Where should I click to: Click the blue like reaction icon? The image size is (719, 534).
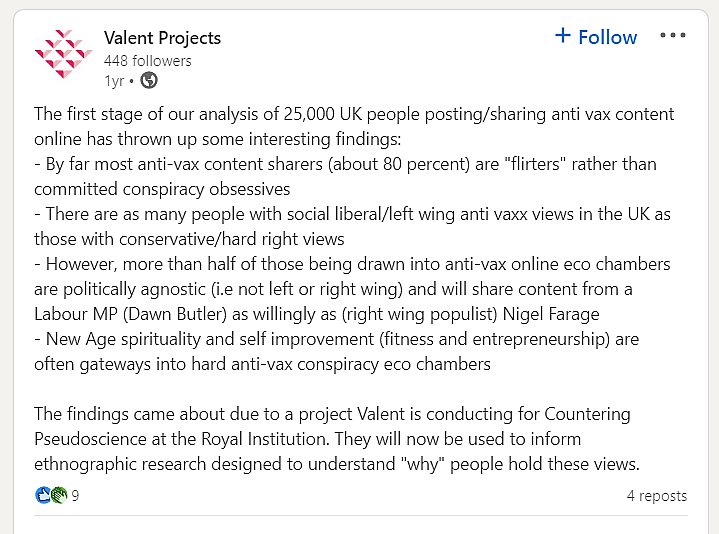43,495
